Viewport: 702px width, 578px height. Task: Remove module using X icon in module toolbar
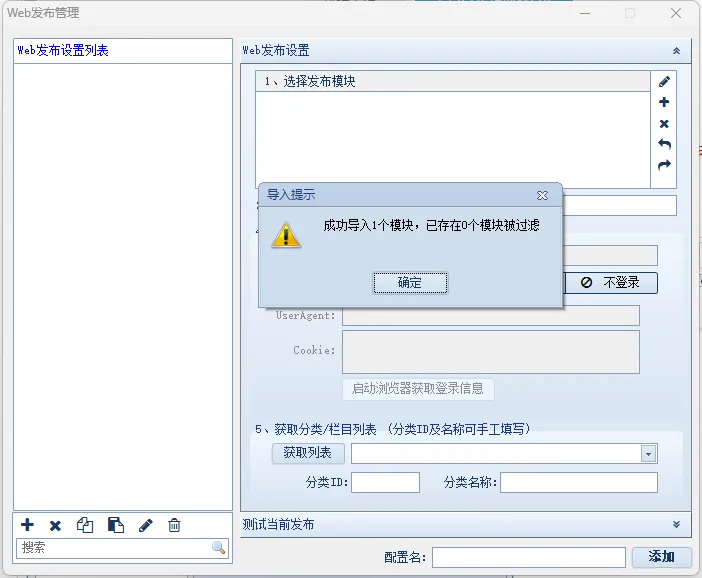tap(664, 124)
